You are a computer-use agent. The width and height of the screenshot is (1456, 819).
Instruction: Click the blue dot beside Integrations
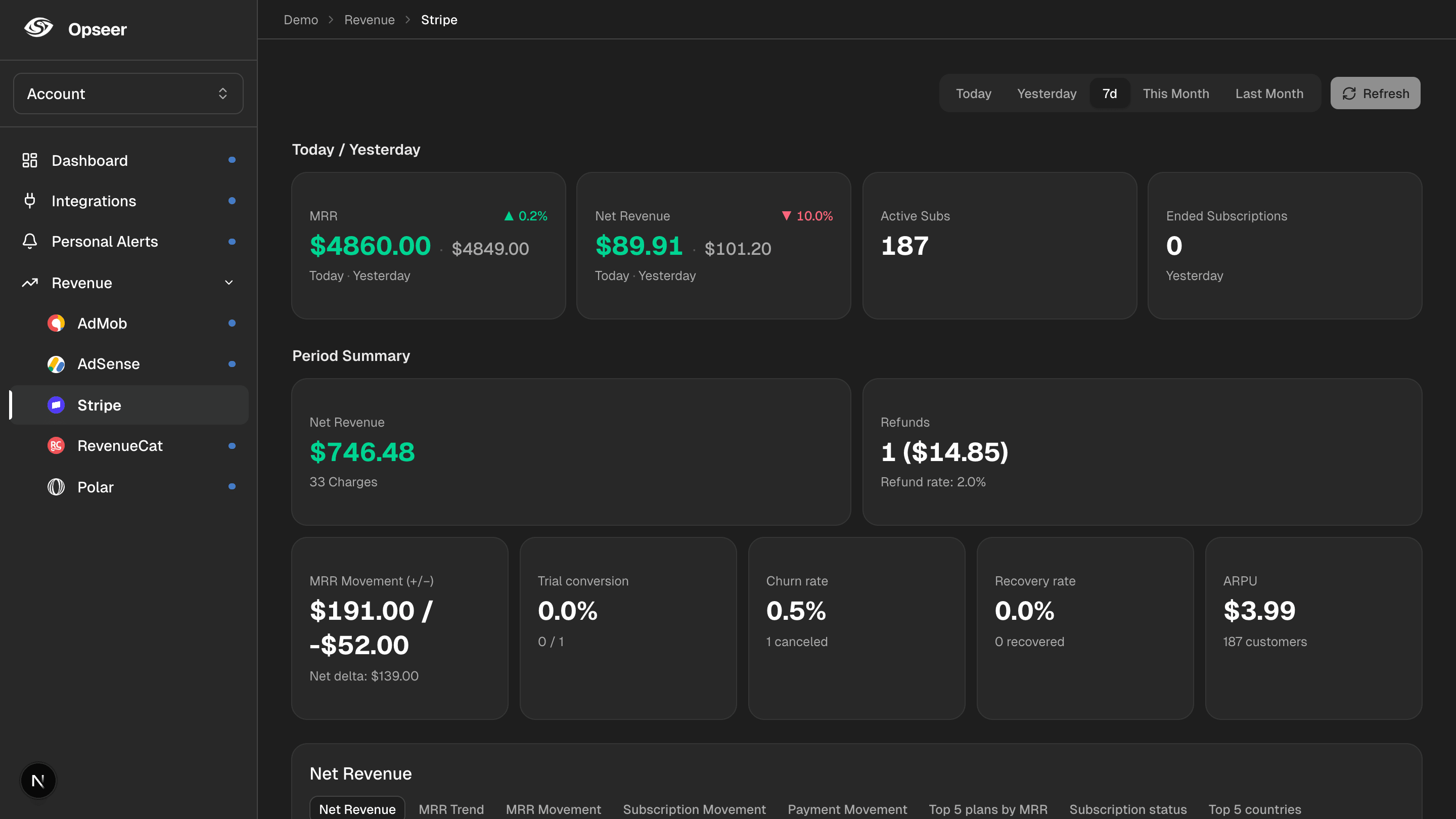click(x=232, y=201)
